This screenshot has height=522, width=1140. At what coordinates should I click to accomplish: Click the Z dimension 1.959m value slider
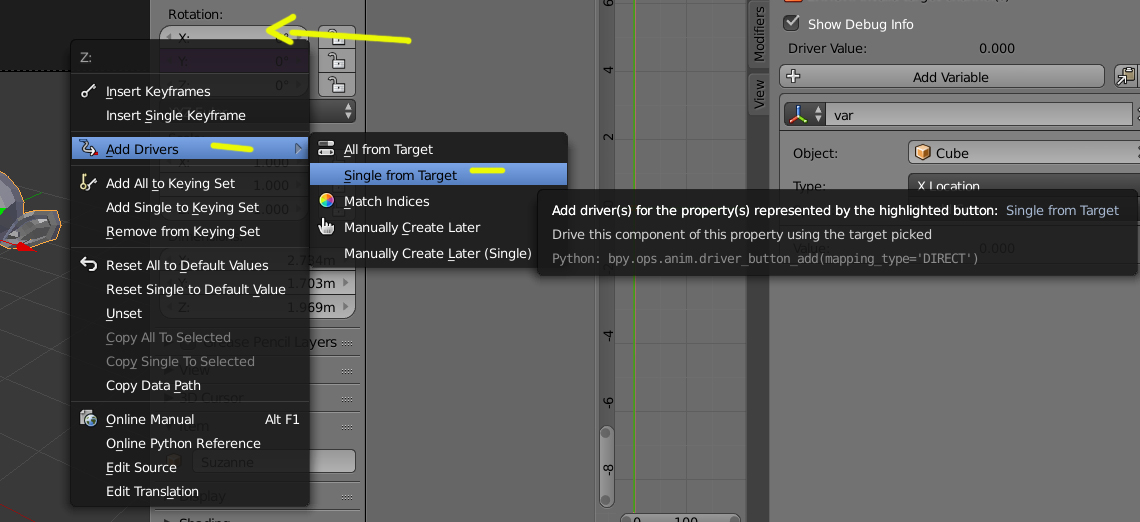click(x=330, y=307)
